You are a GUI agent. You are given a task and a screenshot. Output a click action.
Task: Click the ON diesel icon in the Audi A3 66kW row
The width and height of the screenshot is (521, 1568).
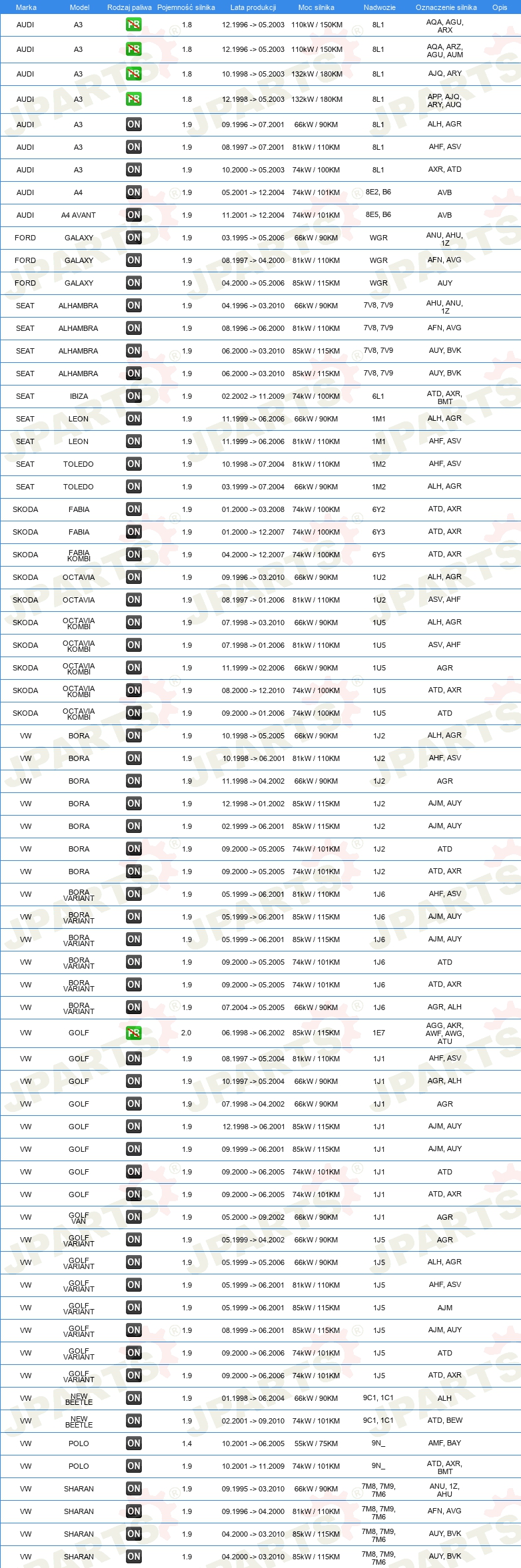point(133,125)
